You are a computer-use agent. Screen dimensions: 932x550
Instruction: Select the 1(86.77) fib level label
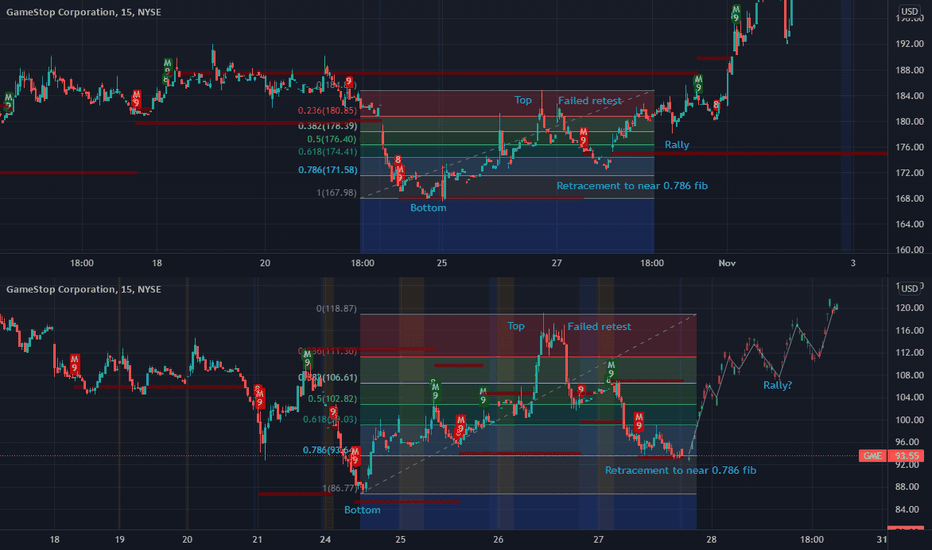tap(341, 488)
